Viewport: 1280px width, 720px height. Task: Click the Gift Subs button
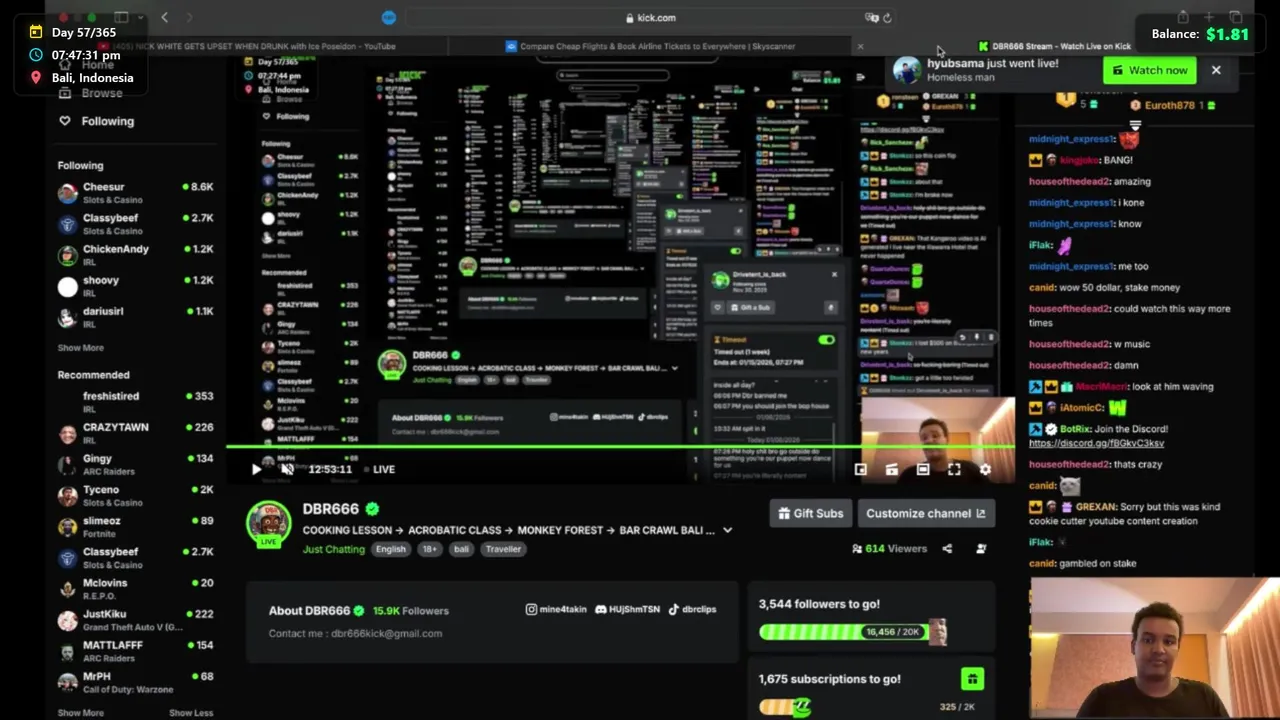coord(810,513)
